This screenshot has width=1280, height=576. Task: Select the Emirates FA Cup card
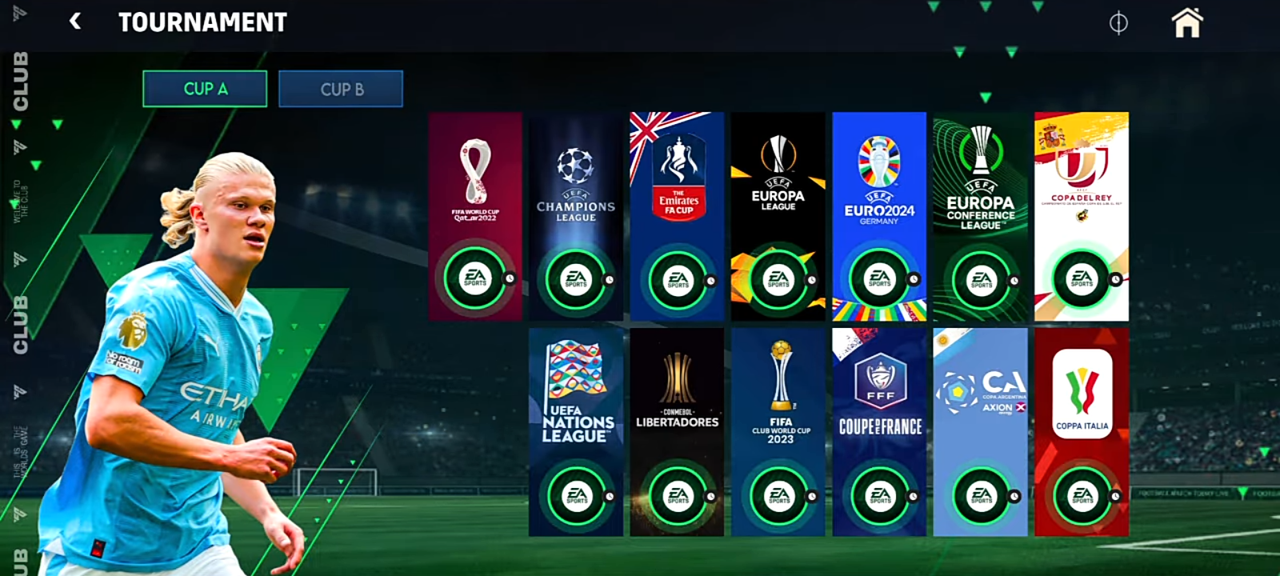coord(677,217)
